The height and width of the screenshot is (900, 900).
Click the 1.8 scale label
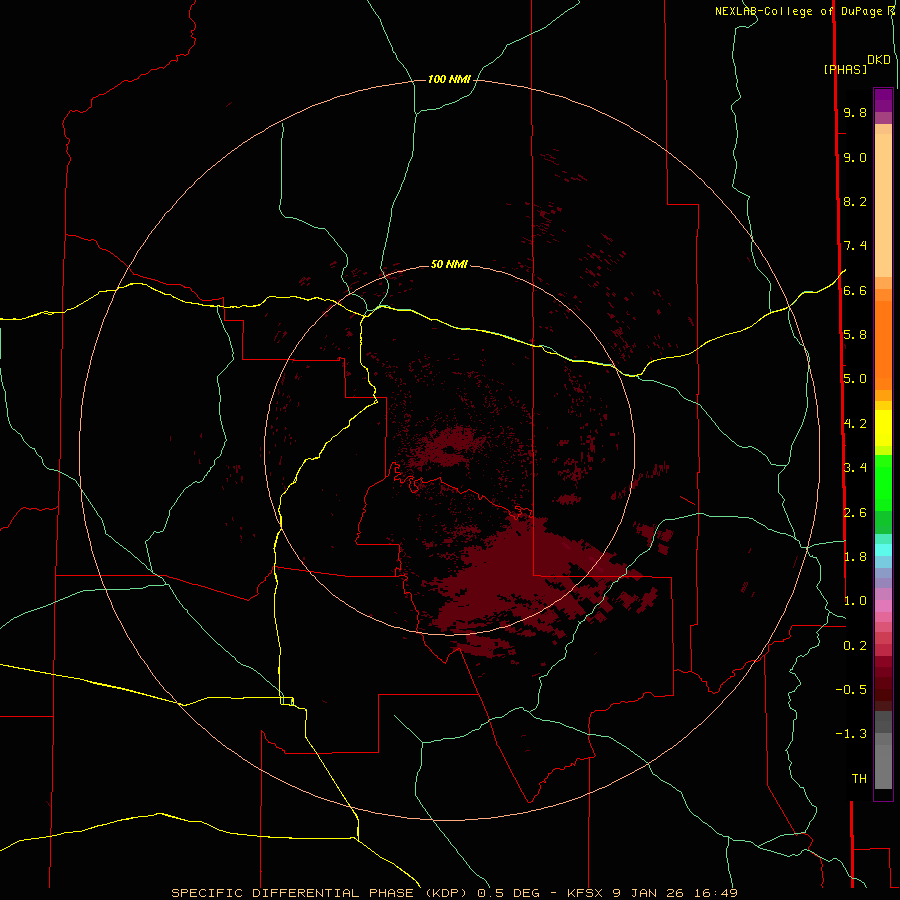(855, 556)
